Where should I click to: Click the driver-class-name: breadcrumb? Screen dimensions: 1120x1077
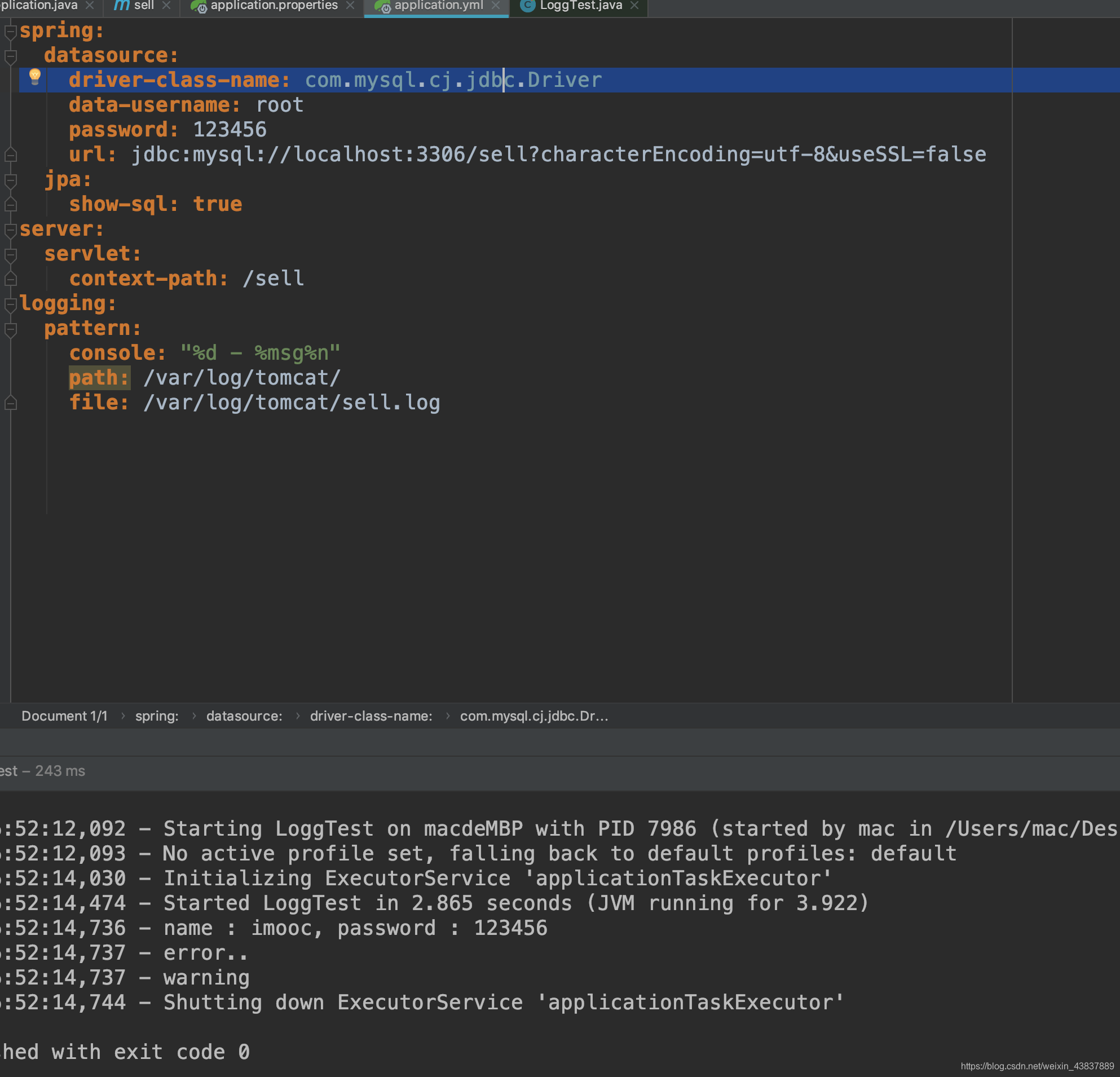coord(371,716)
